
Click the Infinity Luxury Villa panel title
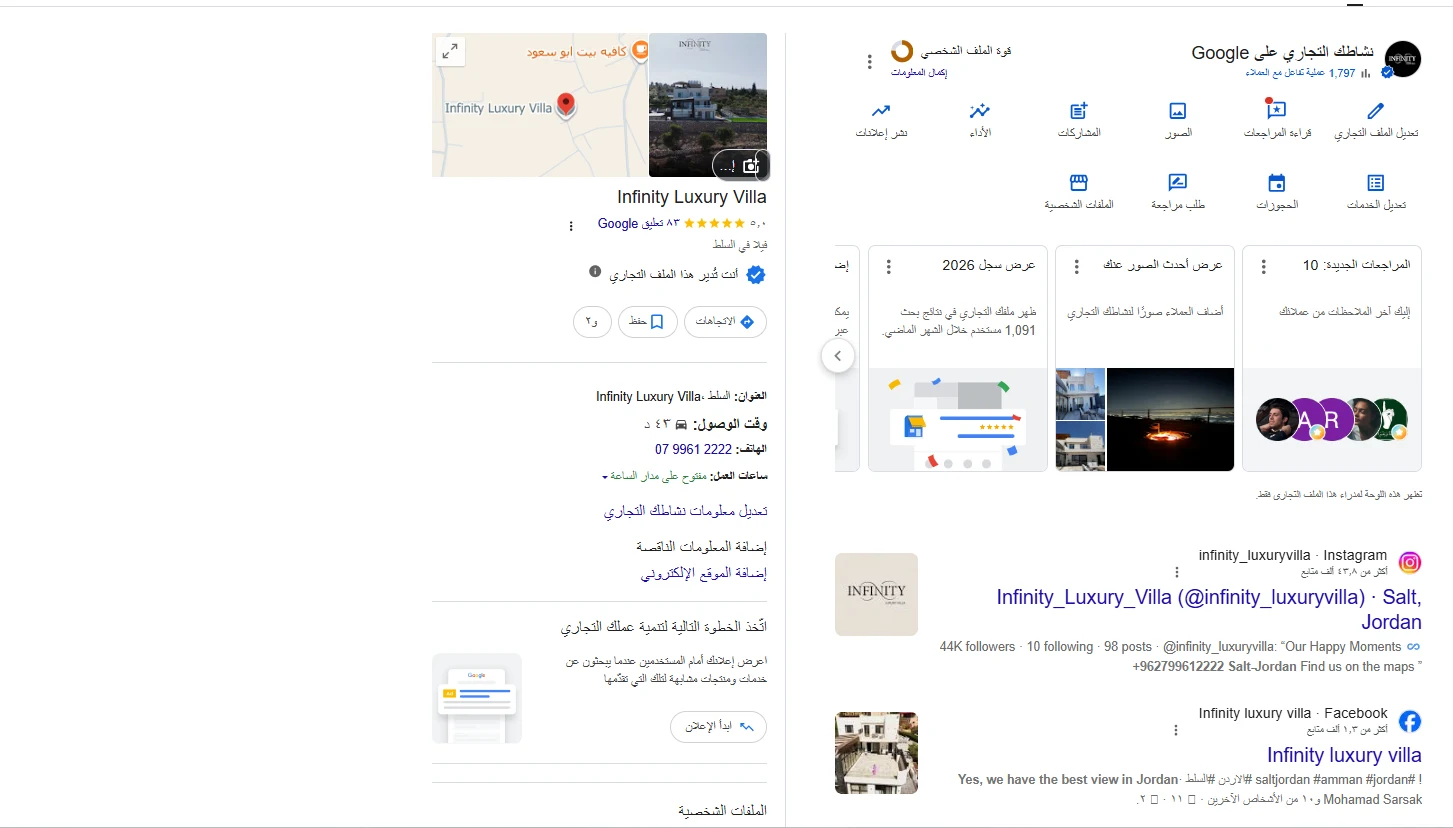tap(692, 197)
